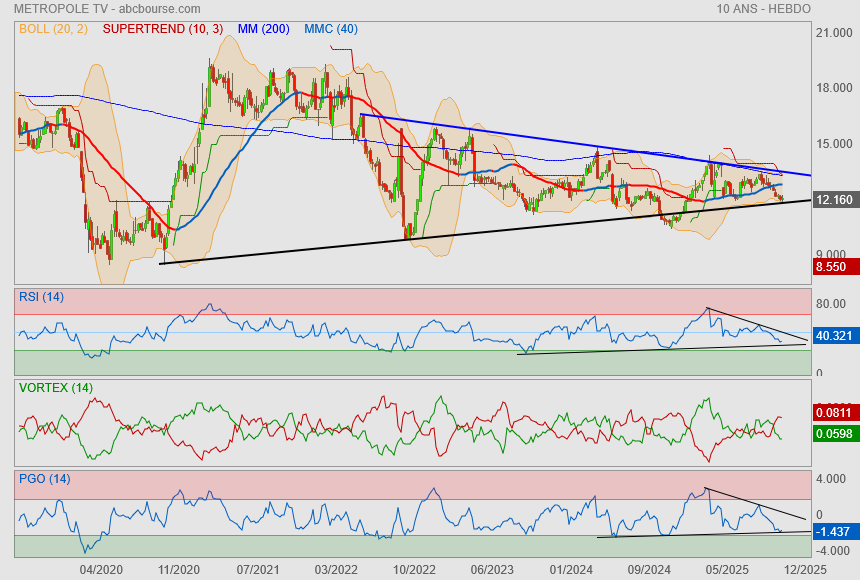
Task: Click the PGO (14) panel title
Action: click(x=44, y=478)
